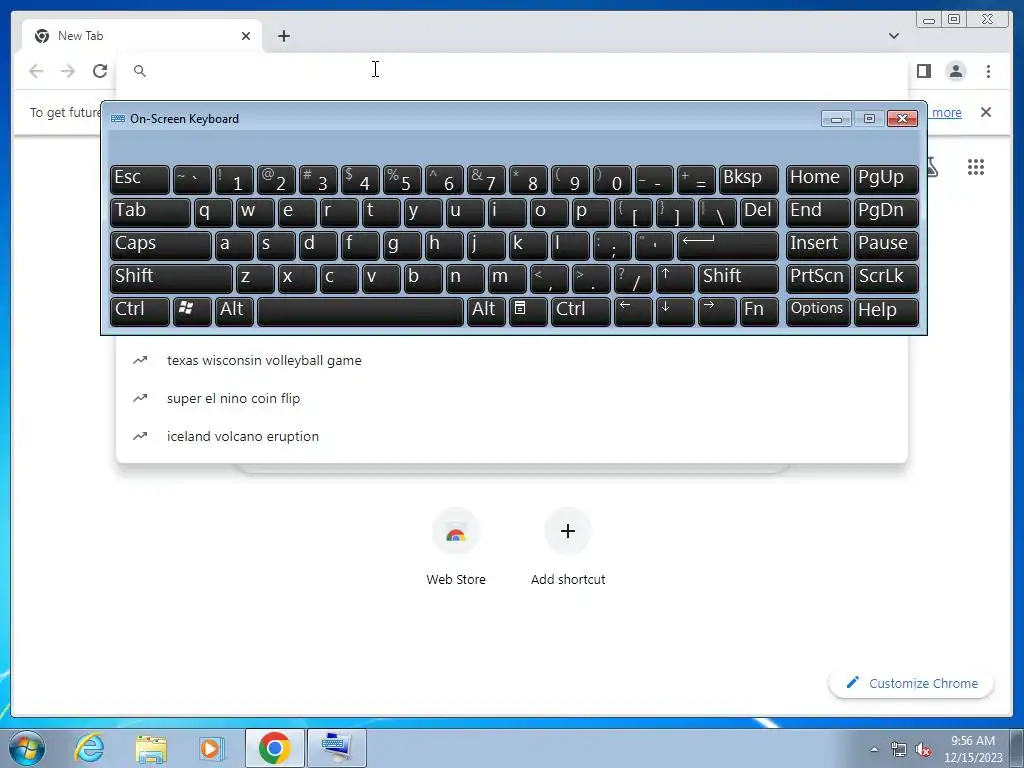The image size is (1024, 768).
Task: Toggle right Alt key on on-screen keyboard
Action: [x=486, y=311]
